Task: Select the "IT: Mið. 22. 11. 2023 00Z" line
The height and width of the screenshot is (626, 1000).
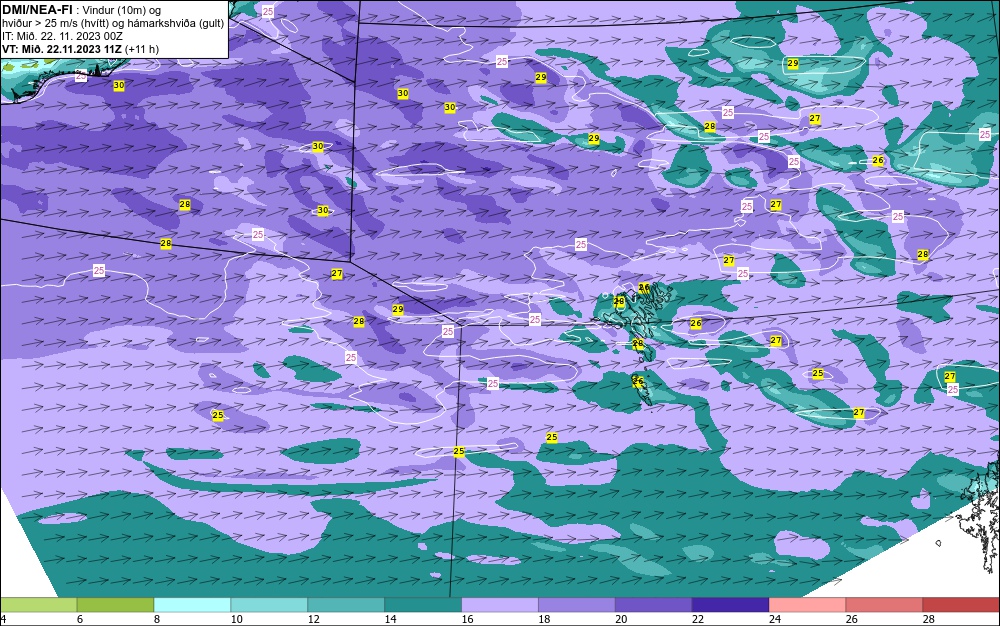Action: coord(62,36)
